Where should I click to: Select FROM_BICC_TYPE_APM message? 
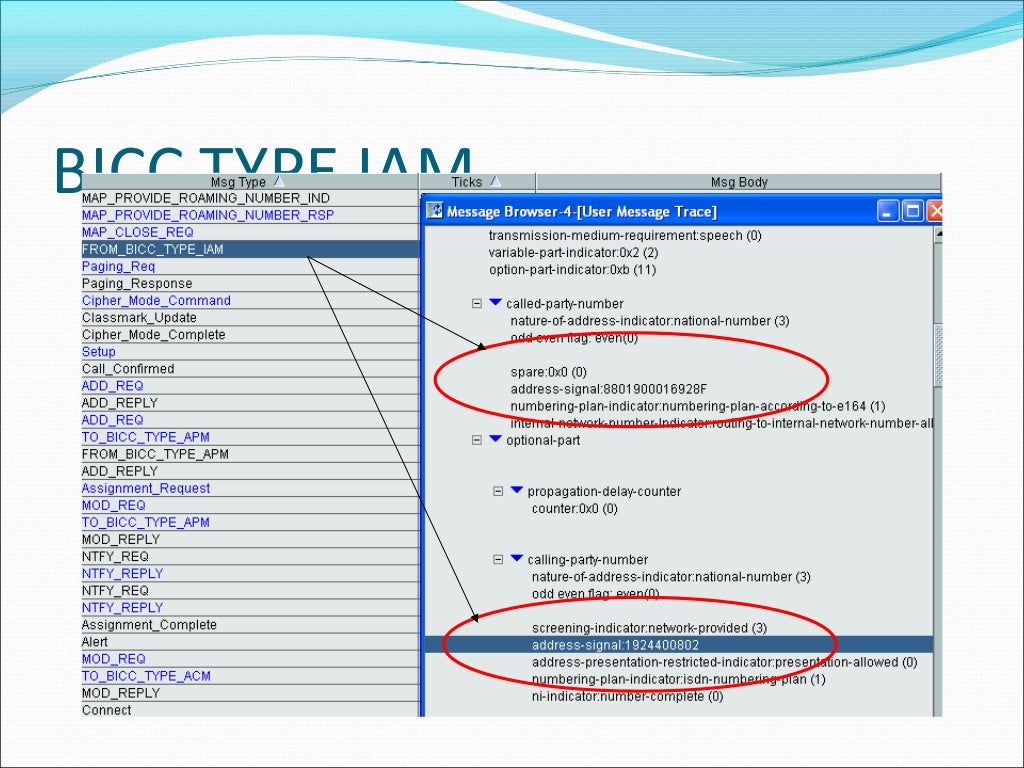(249, 454)
